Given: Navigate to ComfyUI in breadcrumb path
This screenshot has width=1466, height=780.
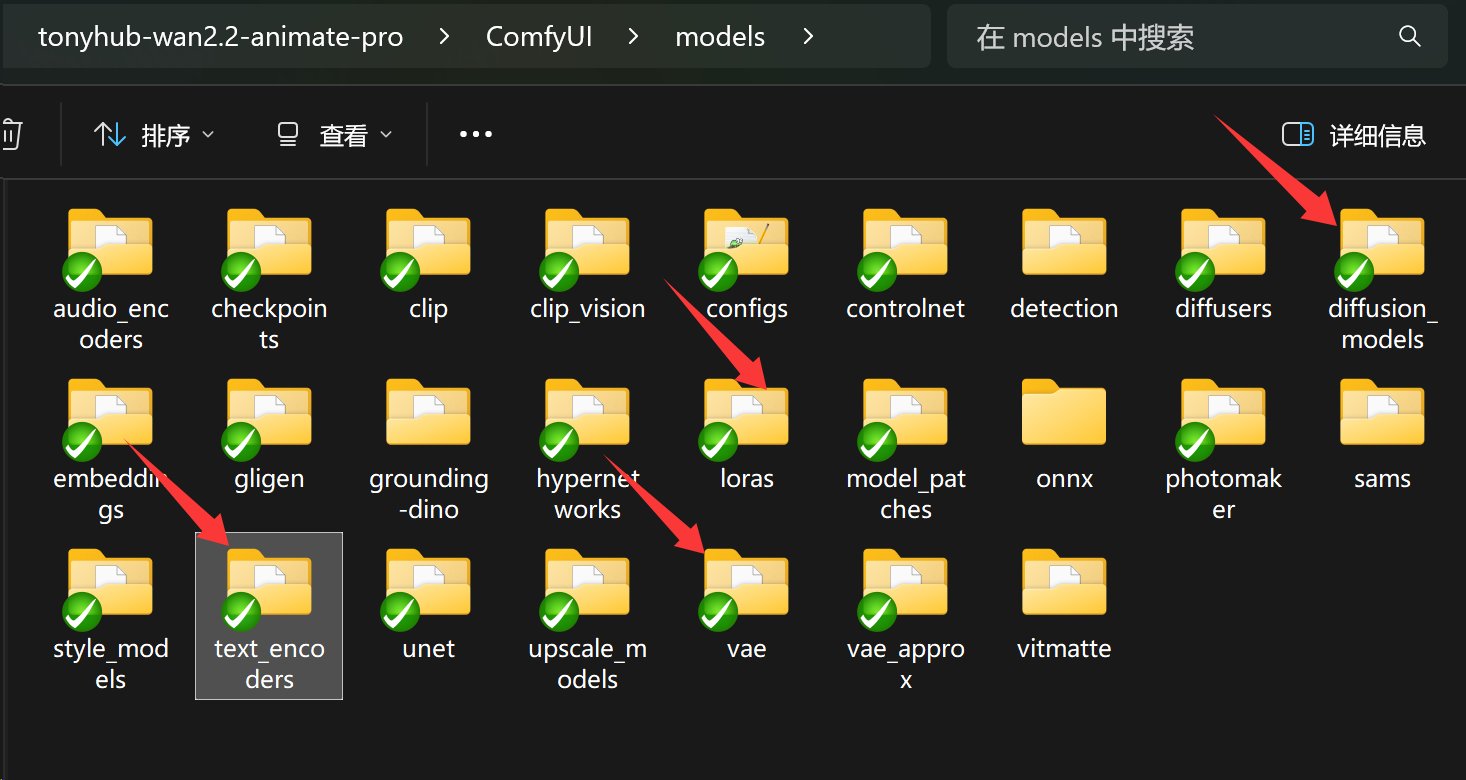Looking at the screenshot, I should pos(538,37).
